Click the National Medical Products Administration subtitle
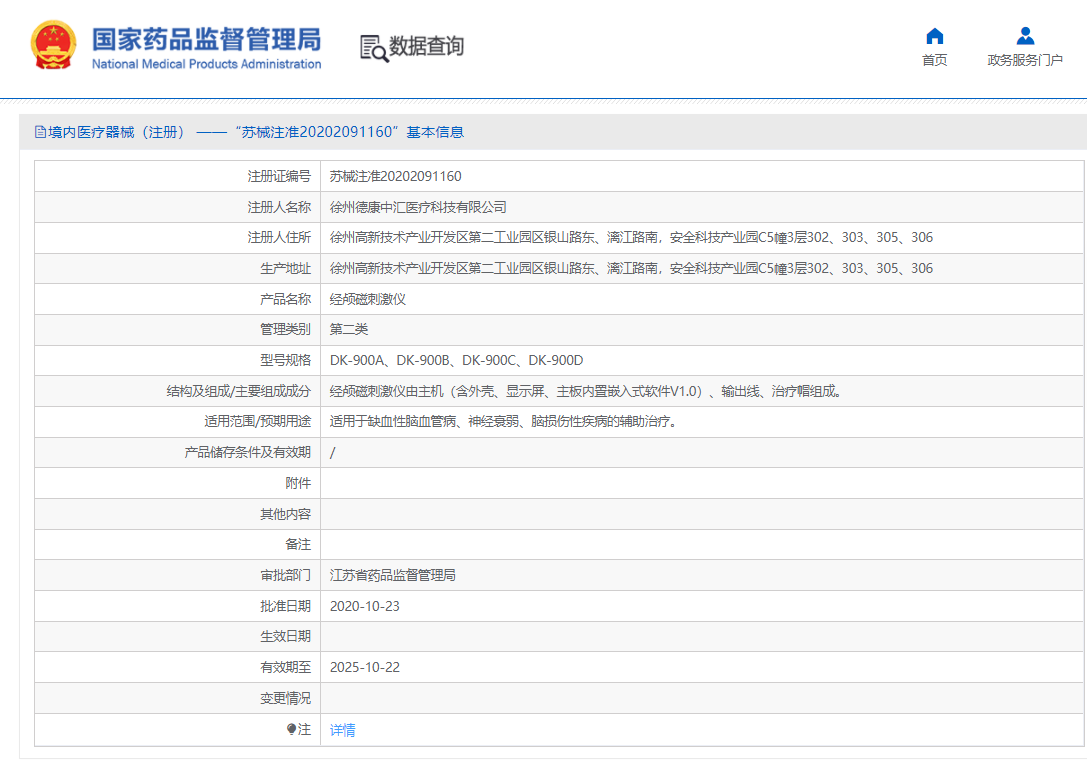The width and height of the screenshot is (1087, 767). click(x=207, y=64)
